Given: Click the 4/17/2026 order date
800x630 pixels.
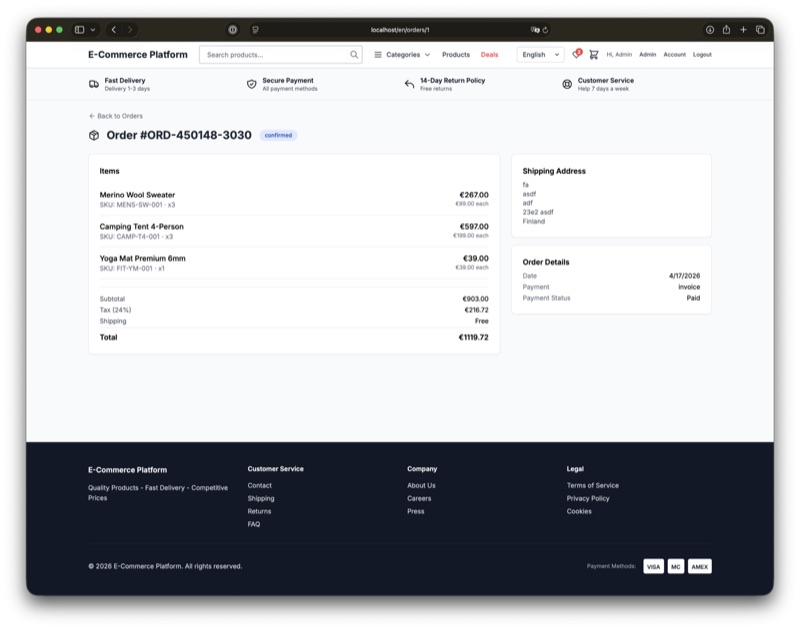Looking at the screenshot, I should [684, 275].
